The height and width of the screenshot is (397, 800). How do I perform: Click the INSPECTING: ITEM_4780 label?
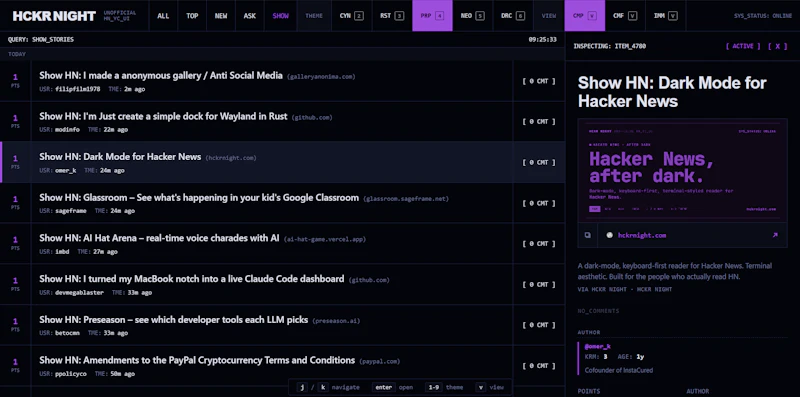pos(610,46)
